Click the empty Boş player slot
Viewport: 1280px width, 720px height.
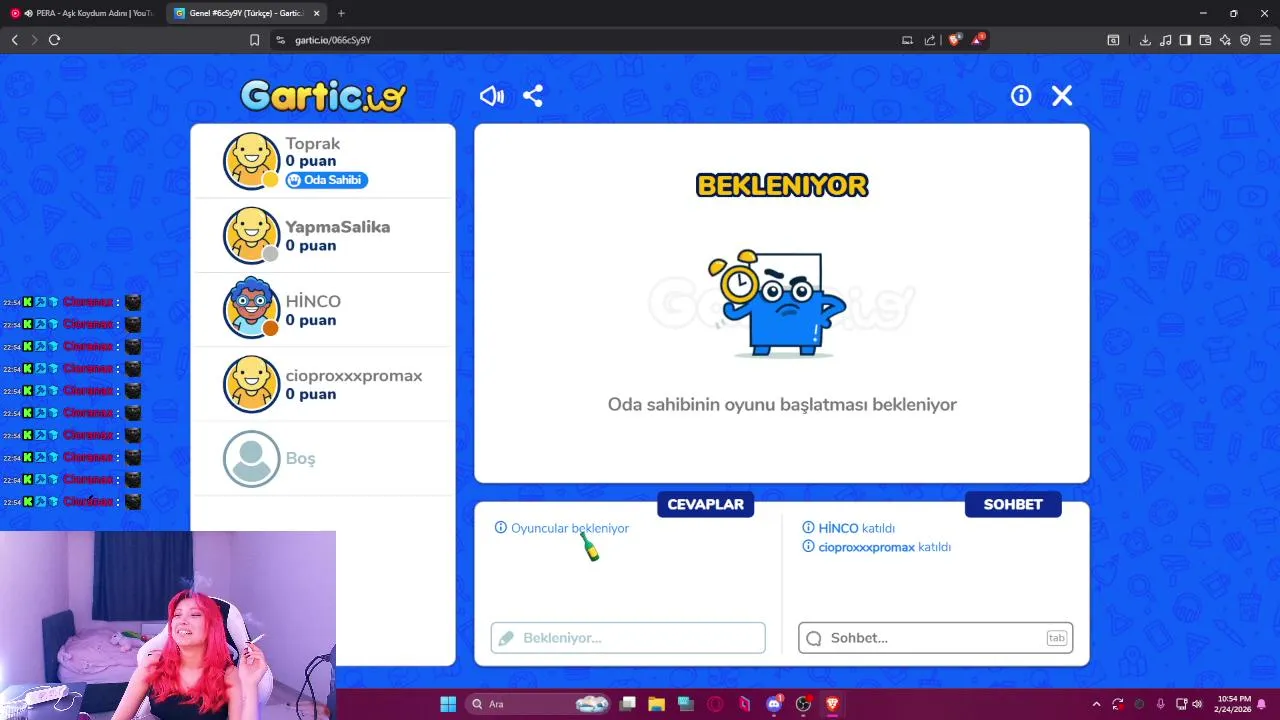pyautogui.click(x=322, y=458)
